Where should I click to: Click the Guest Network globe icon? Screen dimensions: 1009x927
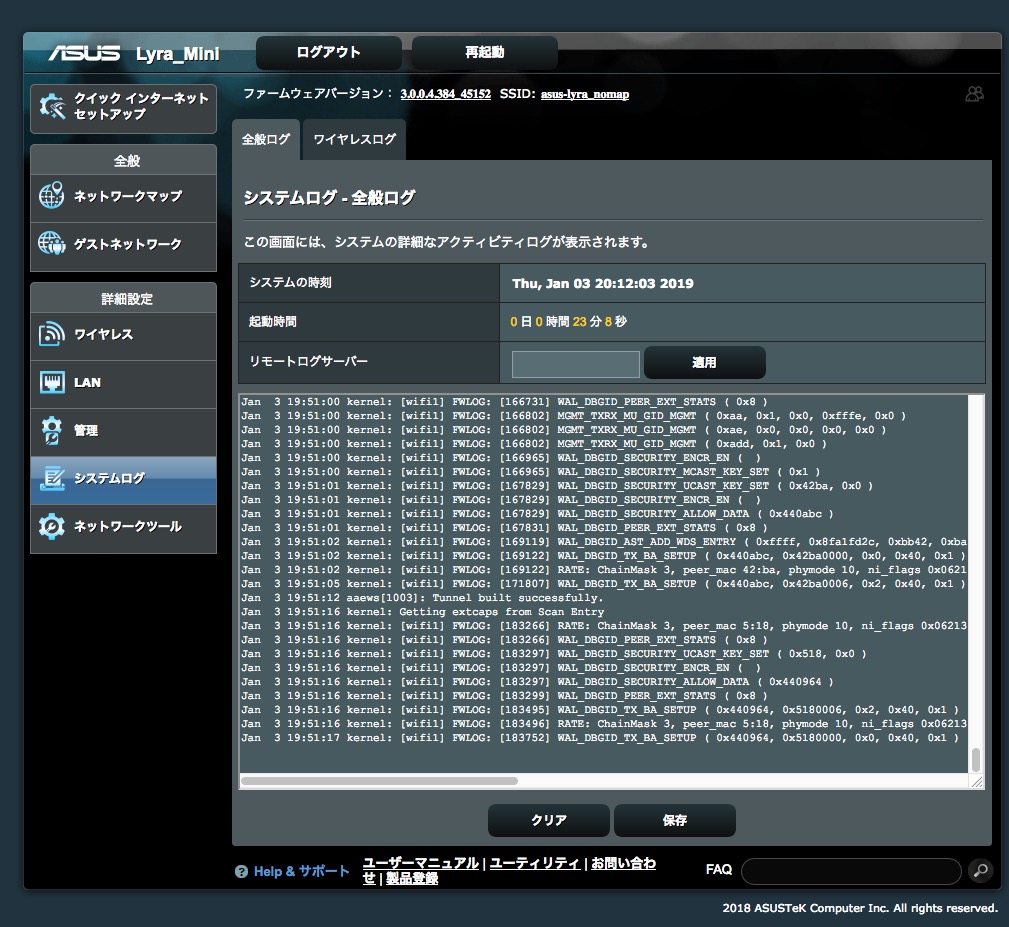tap(51, 243)
